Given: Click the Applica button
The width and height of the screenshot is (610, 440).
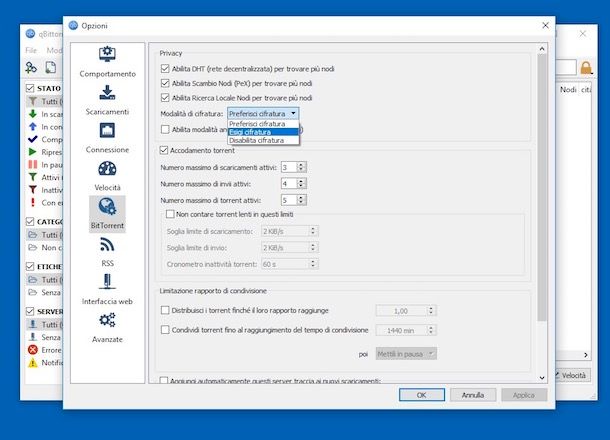Looking at the screenshot, I should (524, 395).
